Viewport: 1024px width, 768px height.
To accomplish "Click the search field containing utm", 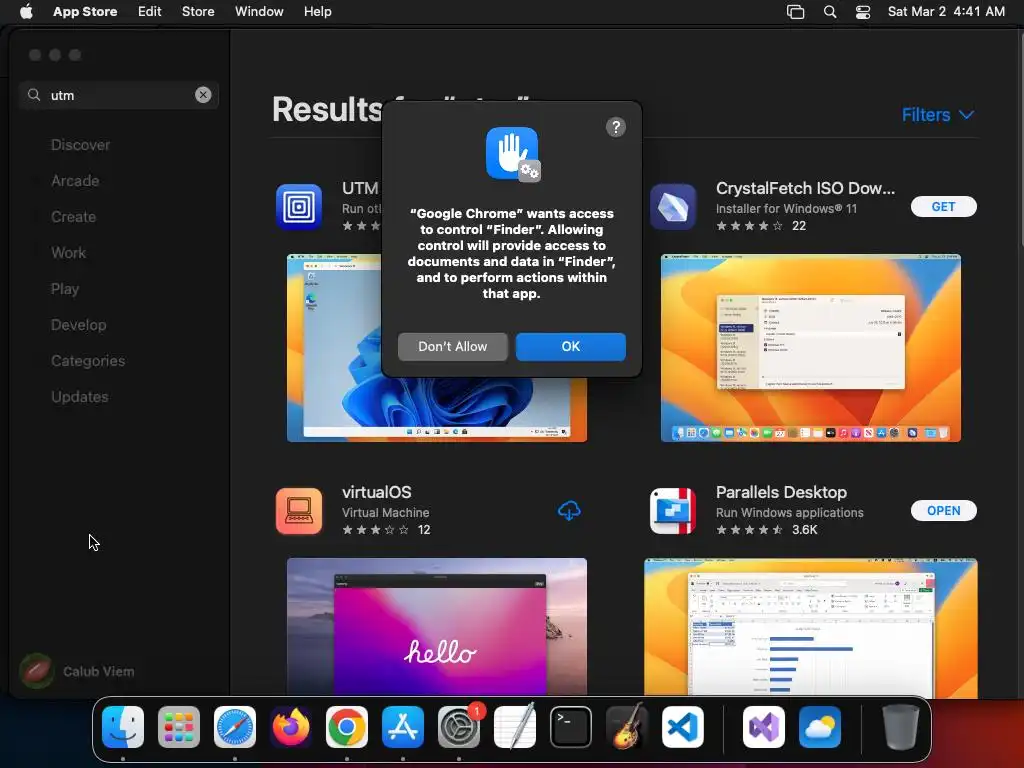I will pos(119,95).
